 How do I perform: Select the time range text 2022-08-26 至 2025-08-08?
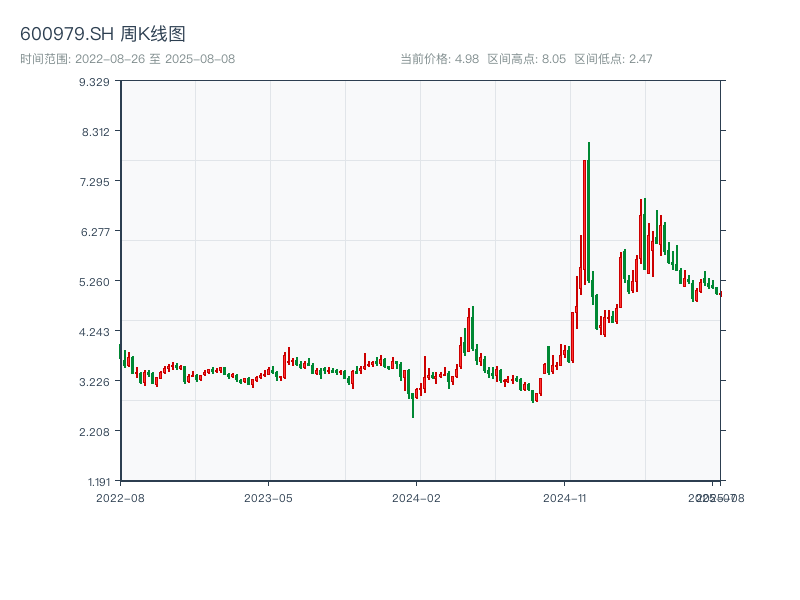click(x=155, y=59)
